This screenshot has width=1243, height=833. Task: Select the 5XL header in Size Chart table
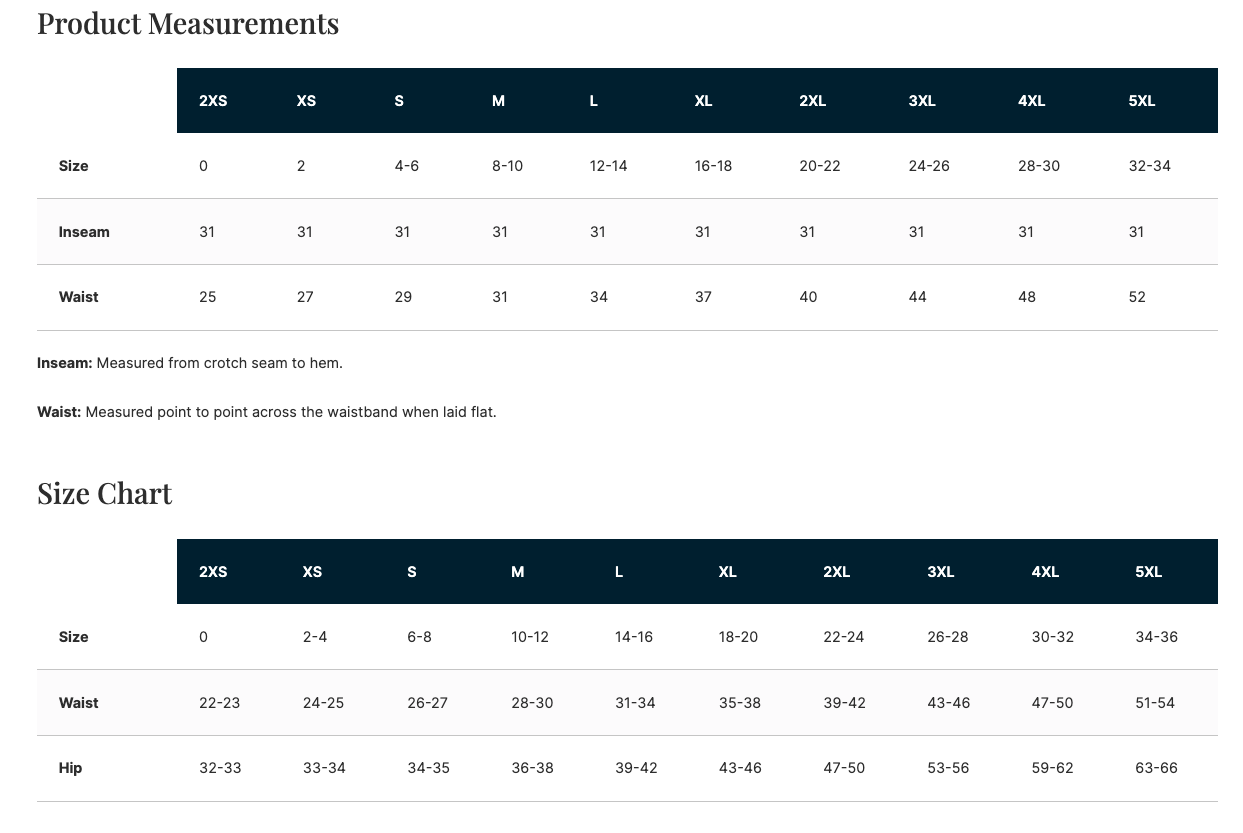pos(1148,572)
